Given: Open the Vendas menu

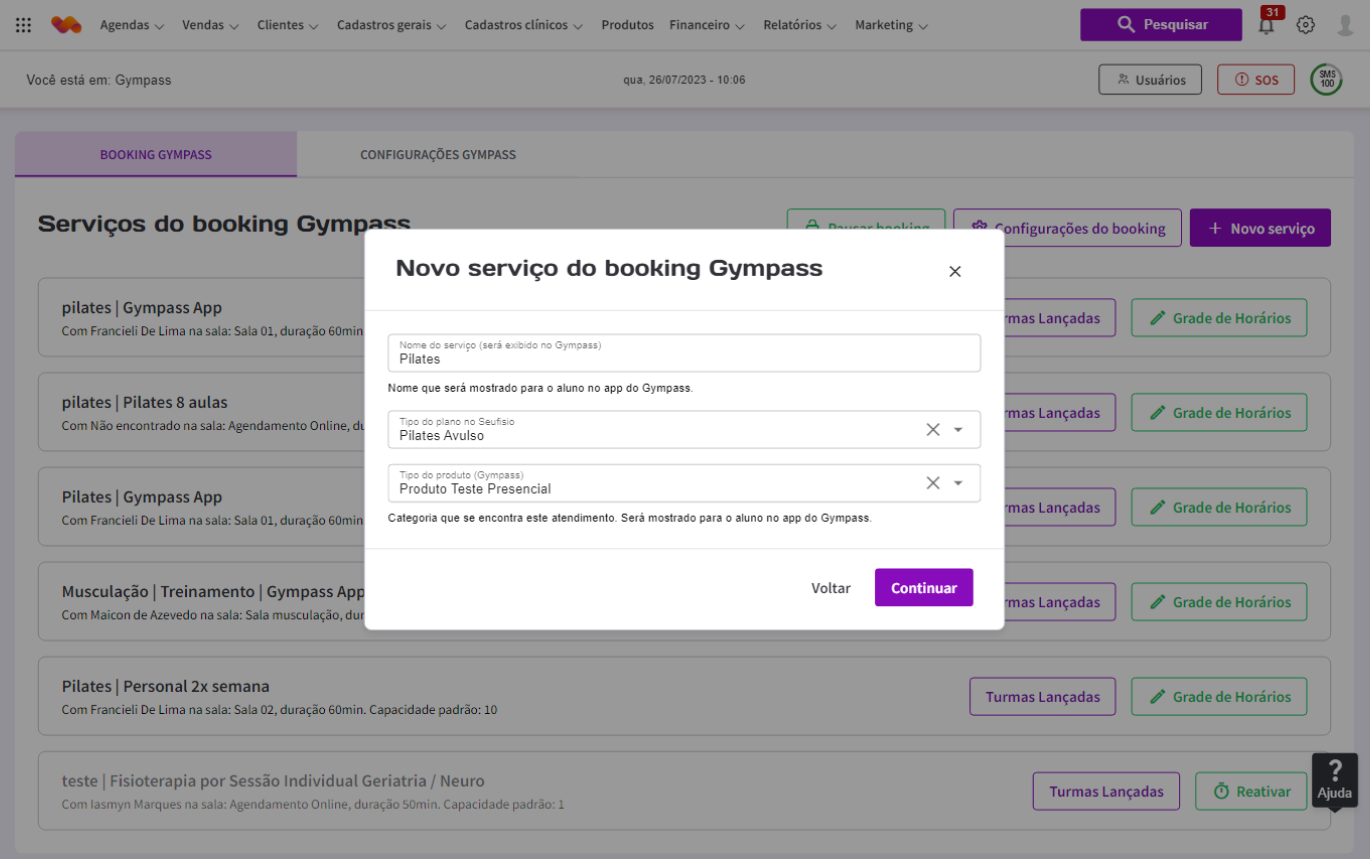Looking at the screenshot, I should (211, 25).
